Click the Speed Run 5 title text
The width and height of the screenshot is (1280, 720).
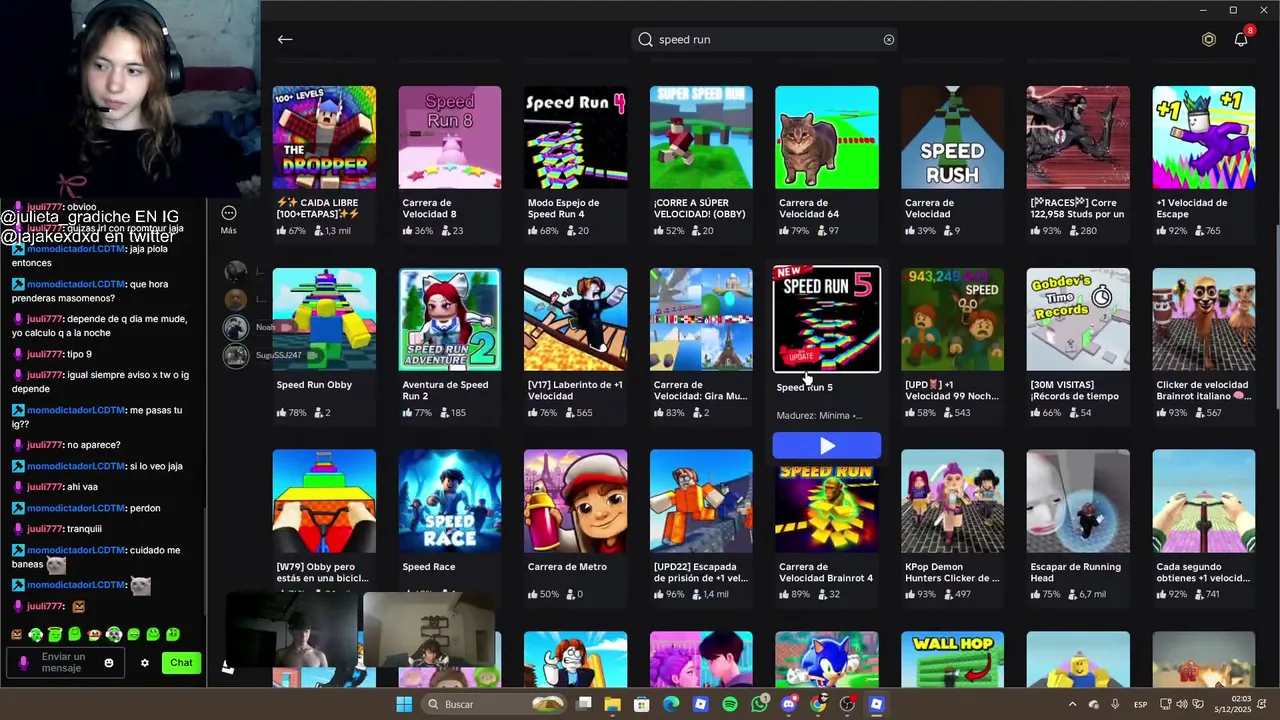[805, 387]
